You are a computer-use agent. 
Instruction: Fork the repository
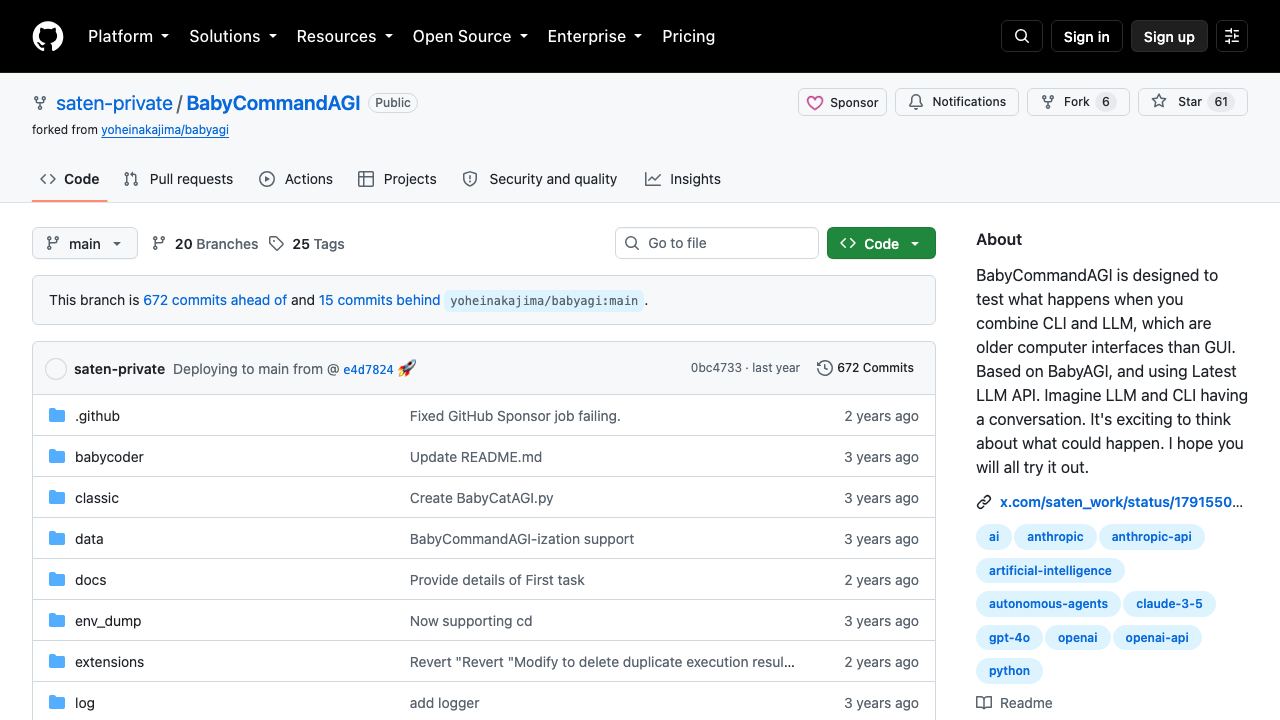coord(1078,102)
